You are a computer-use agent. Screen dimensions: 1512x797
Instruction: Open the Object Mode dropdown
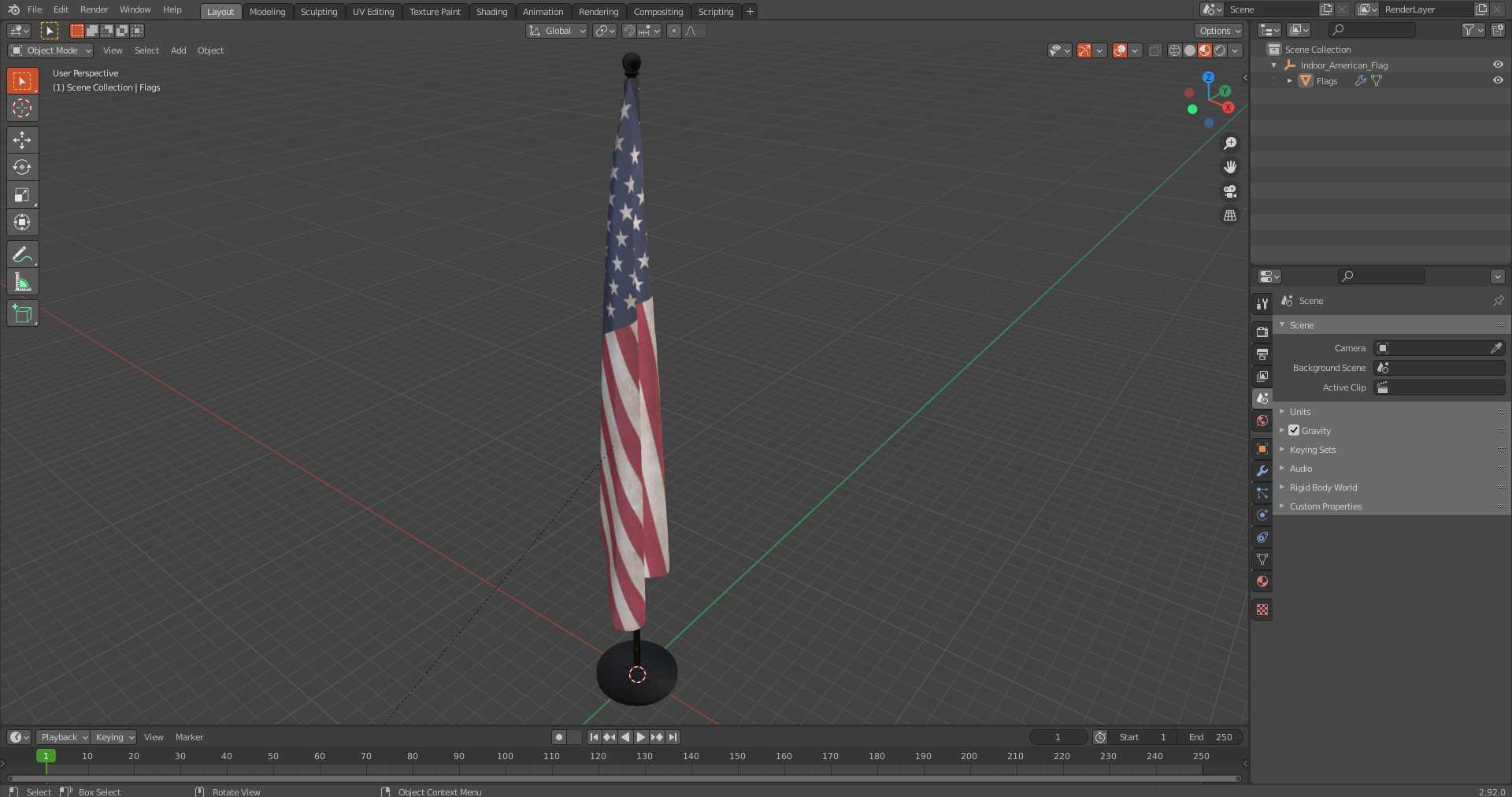coord(50,50)
